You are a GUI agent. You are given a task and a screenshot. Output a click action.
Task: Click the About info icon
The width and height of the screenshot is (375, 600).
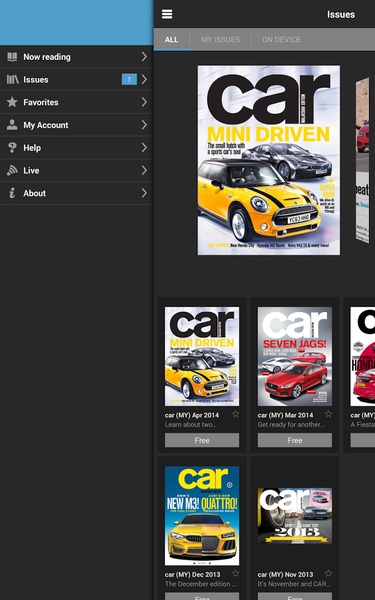(x=12, y=193)
